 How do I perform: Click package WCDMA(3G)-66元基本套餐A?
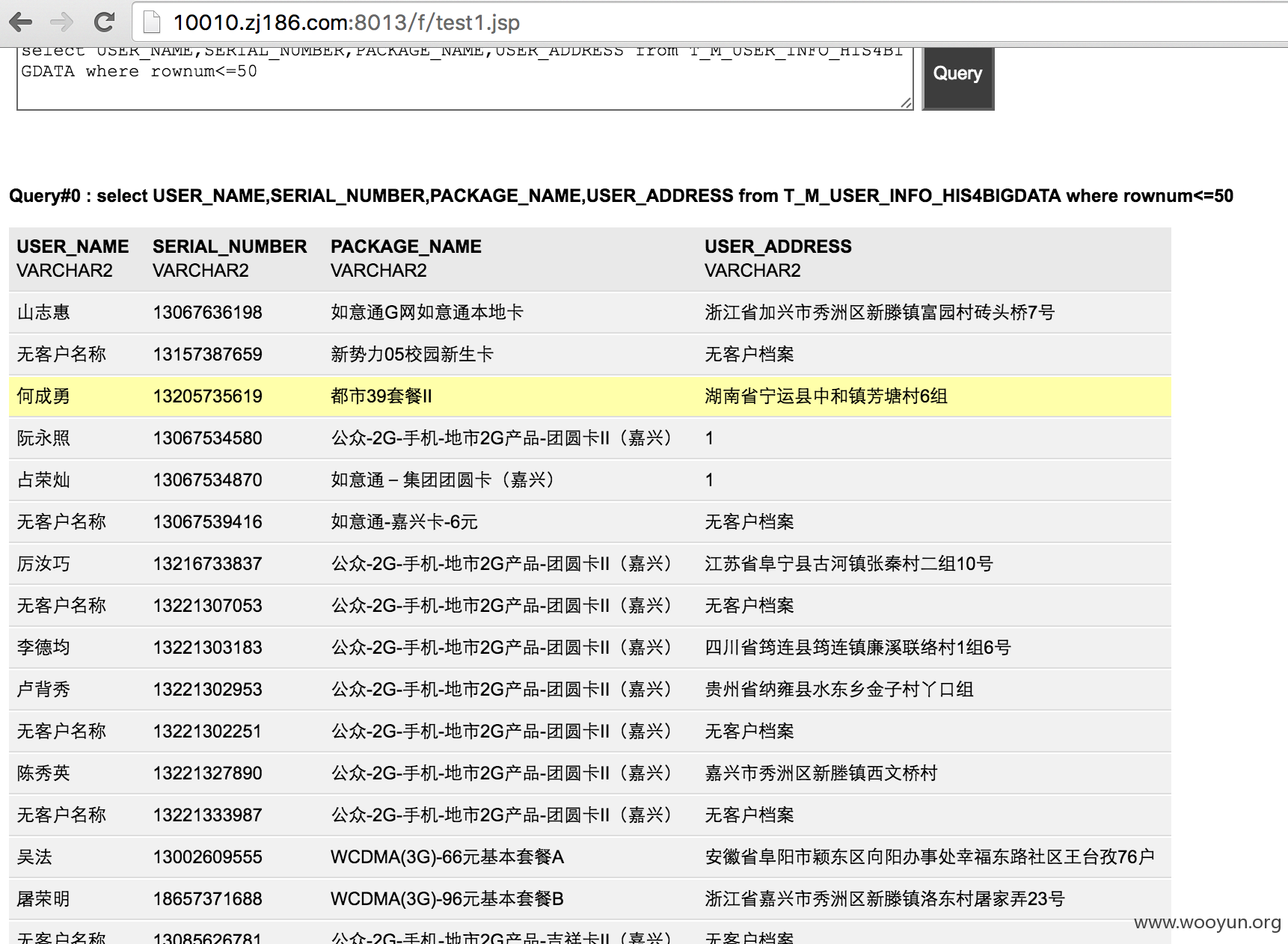click(x=447, y=856)
